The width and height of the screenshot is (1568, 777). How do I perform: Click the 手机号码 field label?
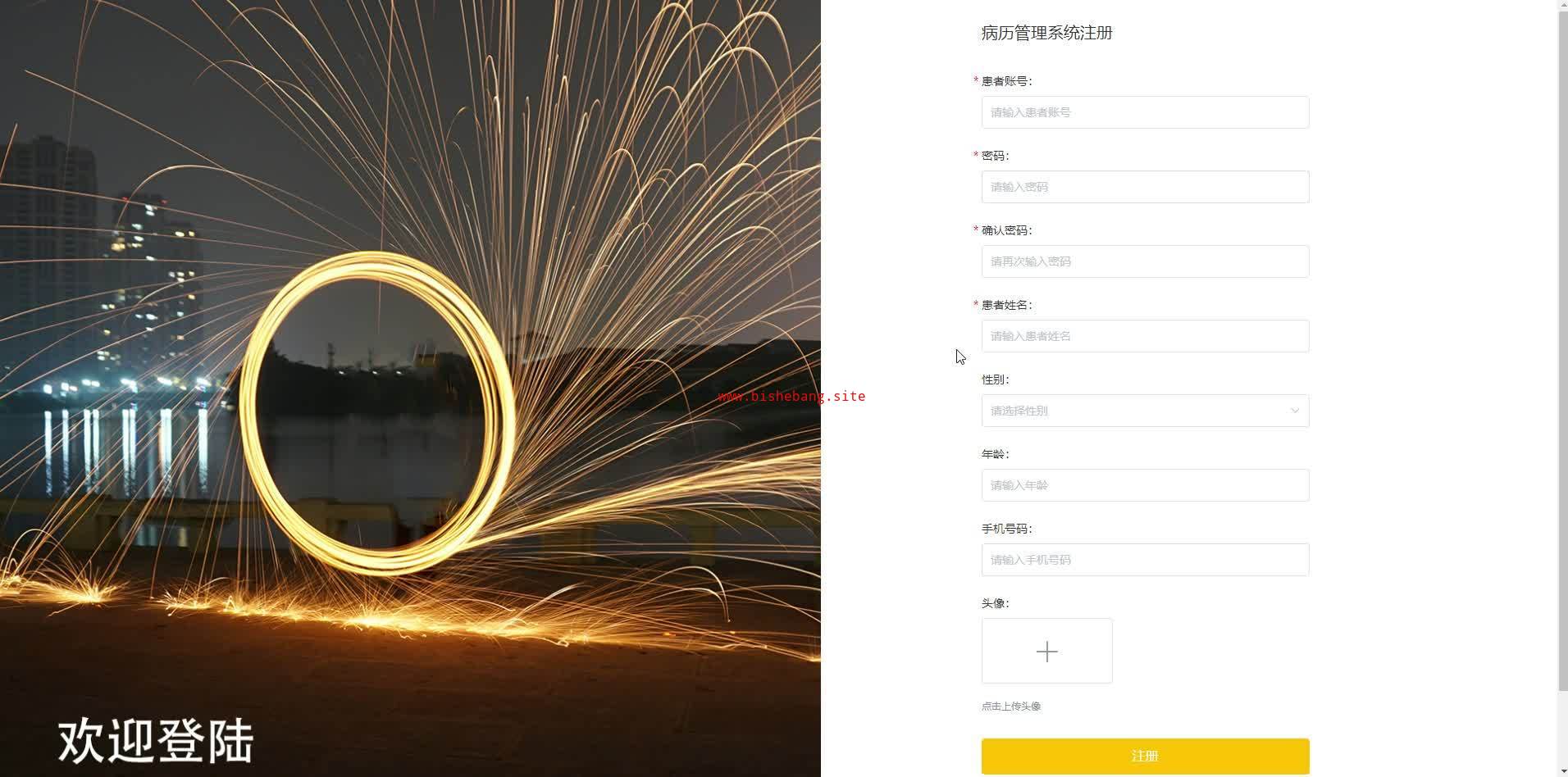tap(1006, 529)
